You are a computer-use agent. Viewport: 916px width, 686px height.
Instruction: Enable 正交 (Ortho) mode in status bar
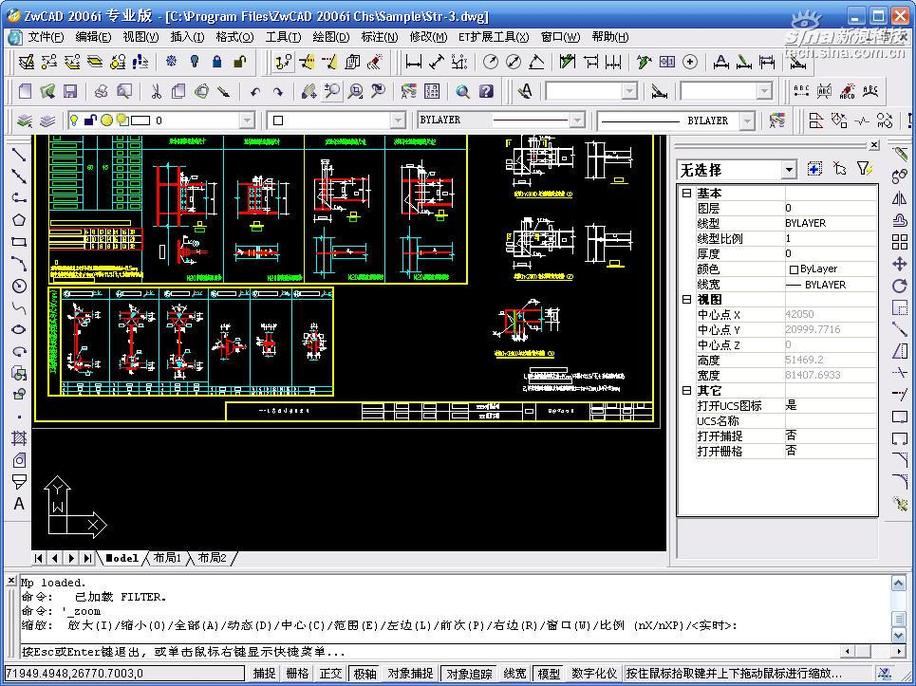[x=330, y=673]
